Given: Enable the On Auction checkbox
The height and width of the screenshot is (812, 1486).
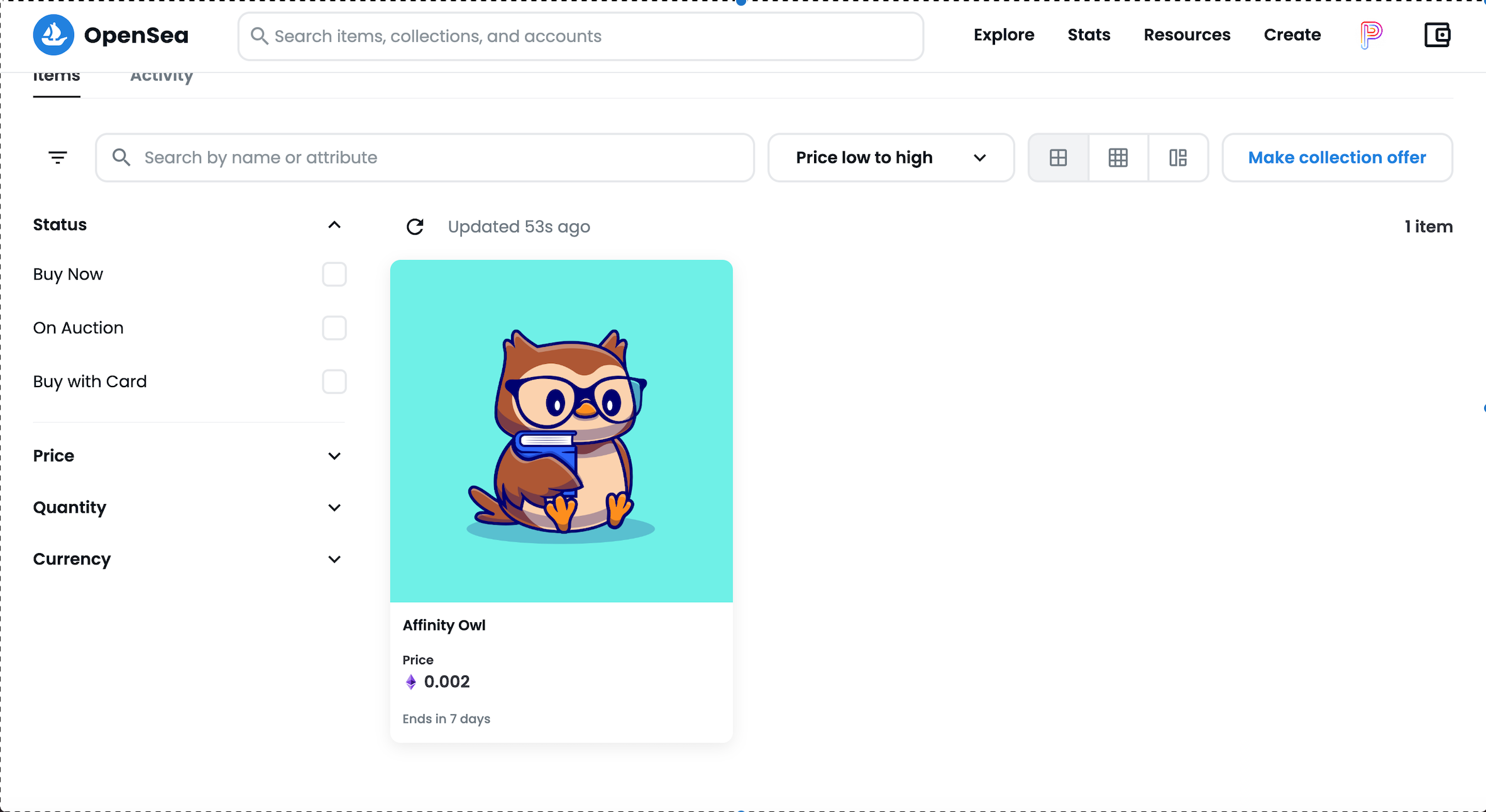Looking at the screenshot, I should (334, 328).
